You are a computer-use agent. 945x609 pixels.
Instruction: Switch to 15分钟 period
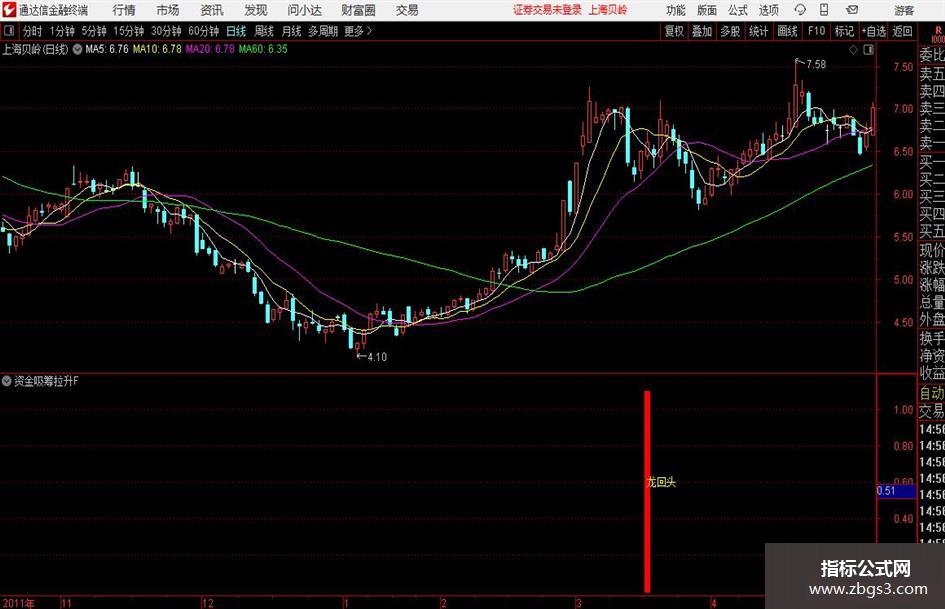point(129,31)
